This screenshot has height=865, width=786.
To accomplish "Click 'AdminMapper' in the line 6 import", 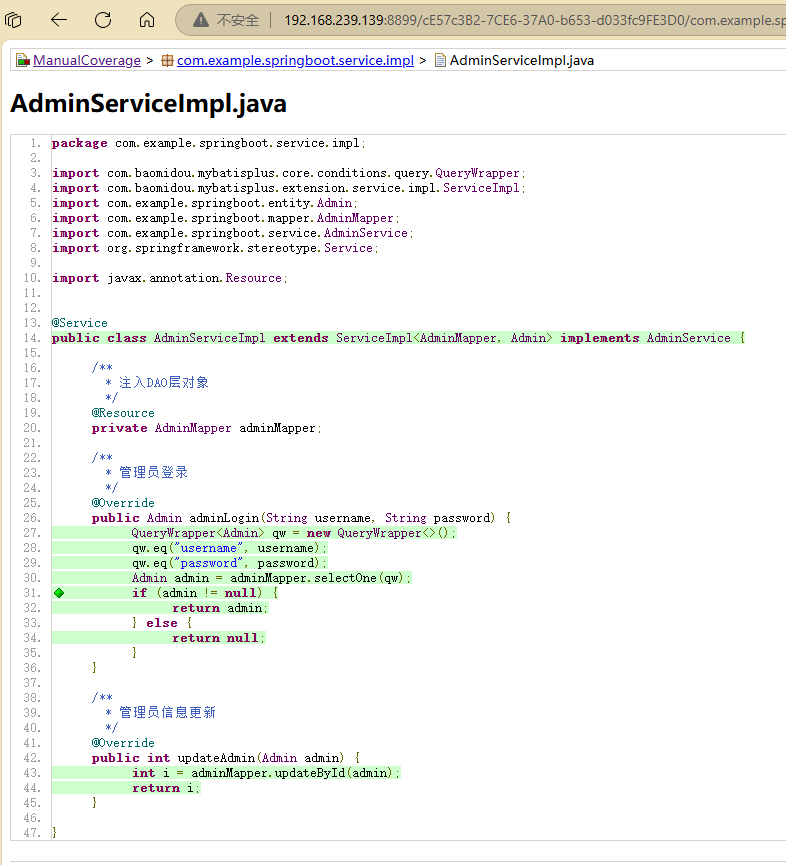I will point(355,218).
